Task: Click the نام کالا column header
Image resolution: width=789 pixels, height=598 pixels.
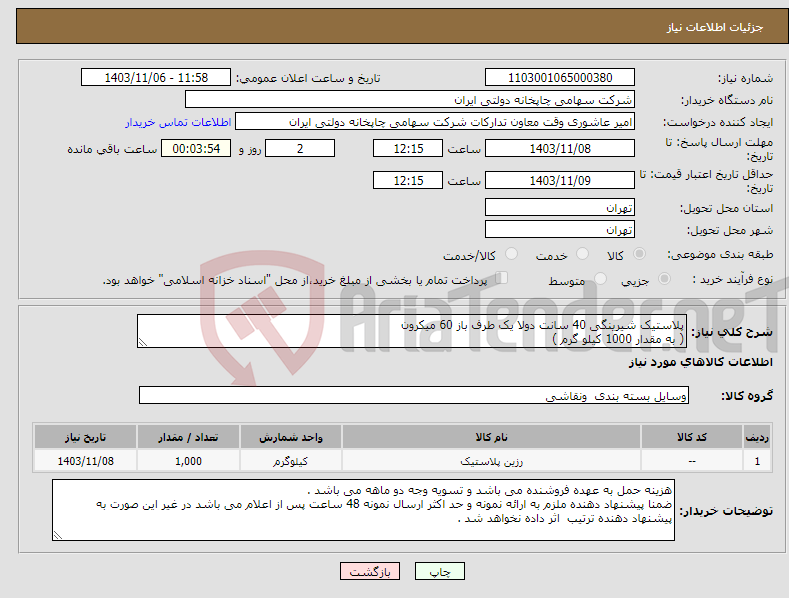Action: click(x=491, y=437)
